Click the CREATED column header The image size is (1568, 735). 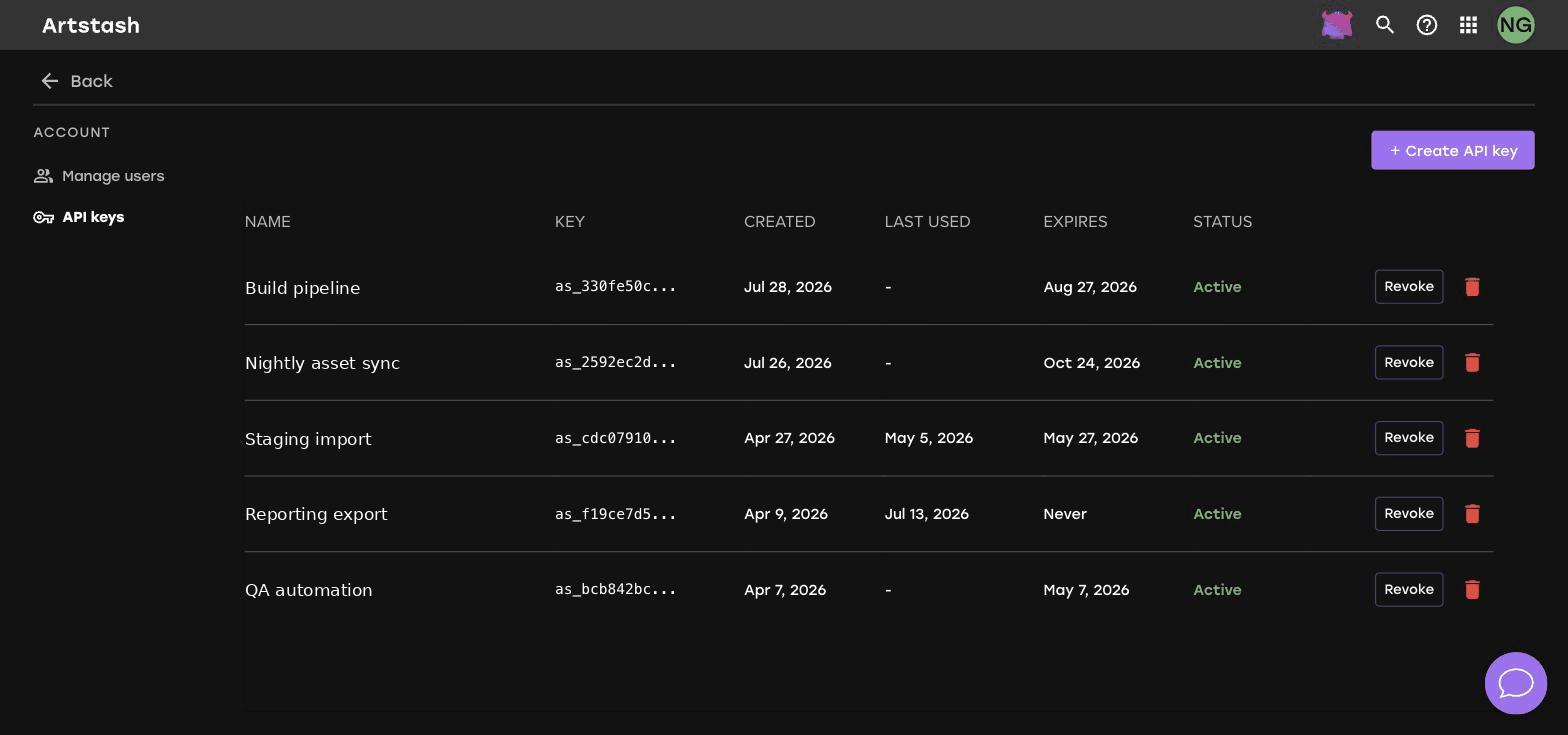click(x=780, y=222)
